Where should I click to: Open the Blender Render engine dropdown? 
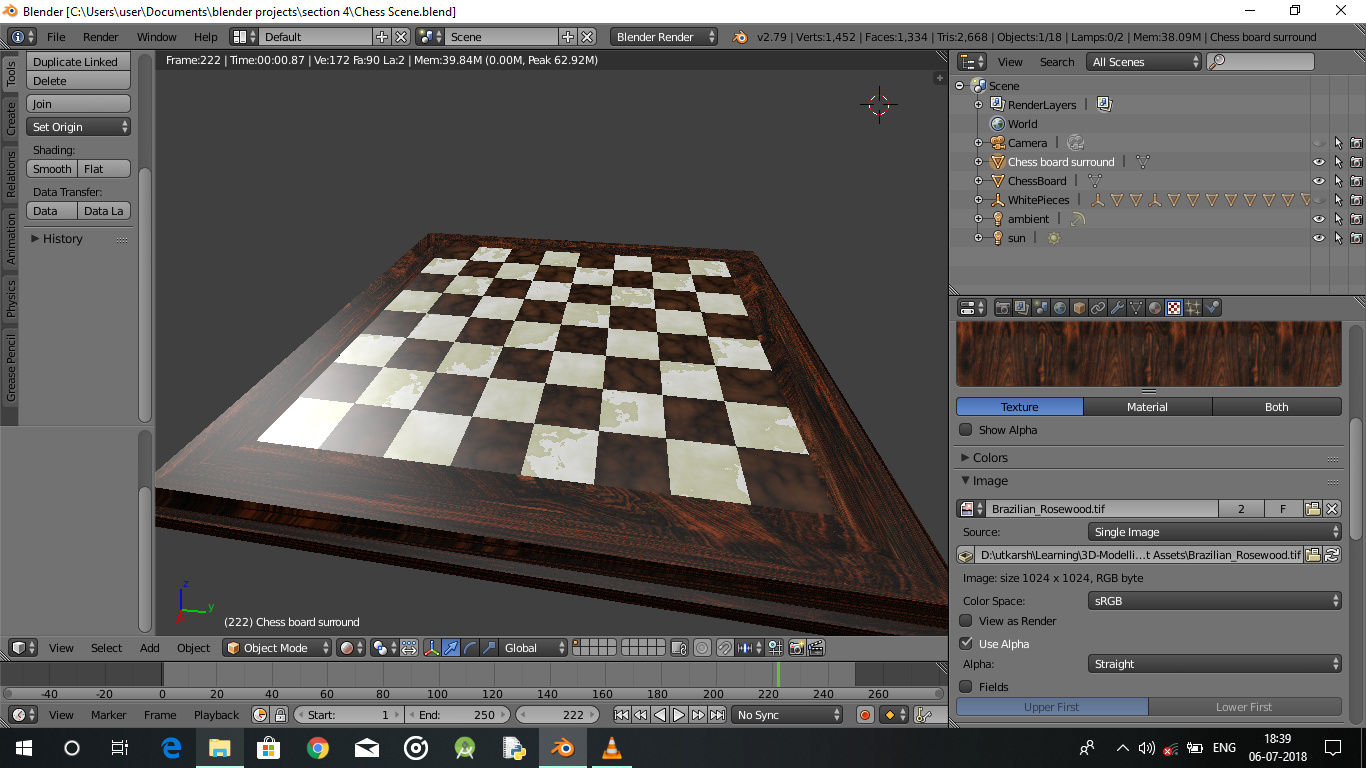[x=664, y=37]
